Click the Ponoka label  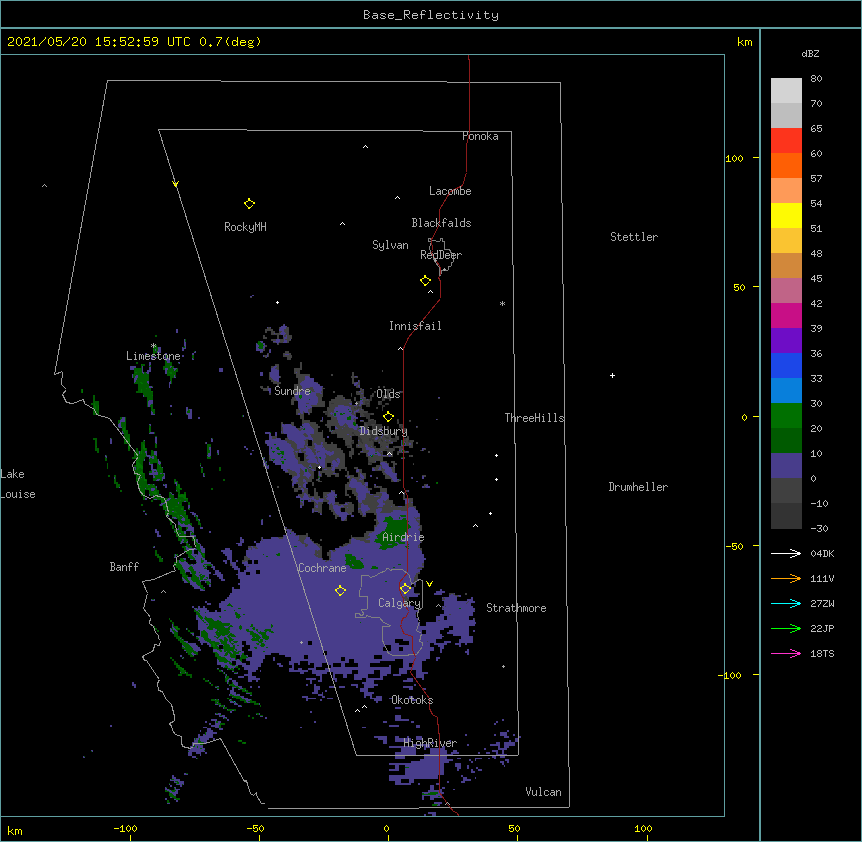point(480,136)
